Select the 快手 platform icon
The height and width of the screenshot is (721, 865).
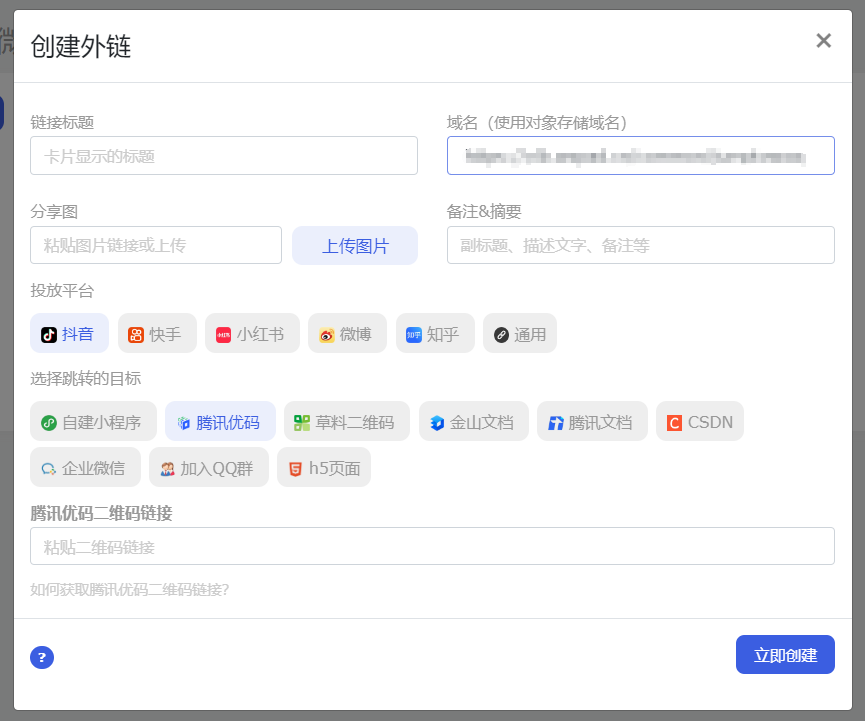[156, 333]
